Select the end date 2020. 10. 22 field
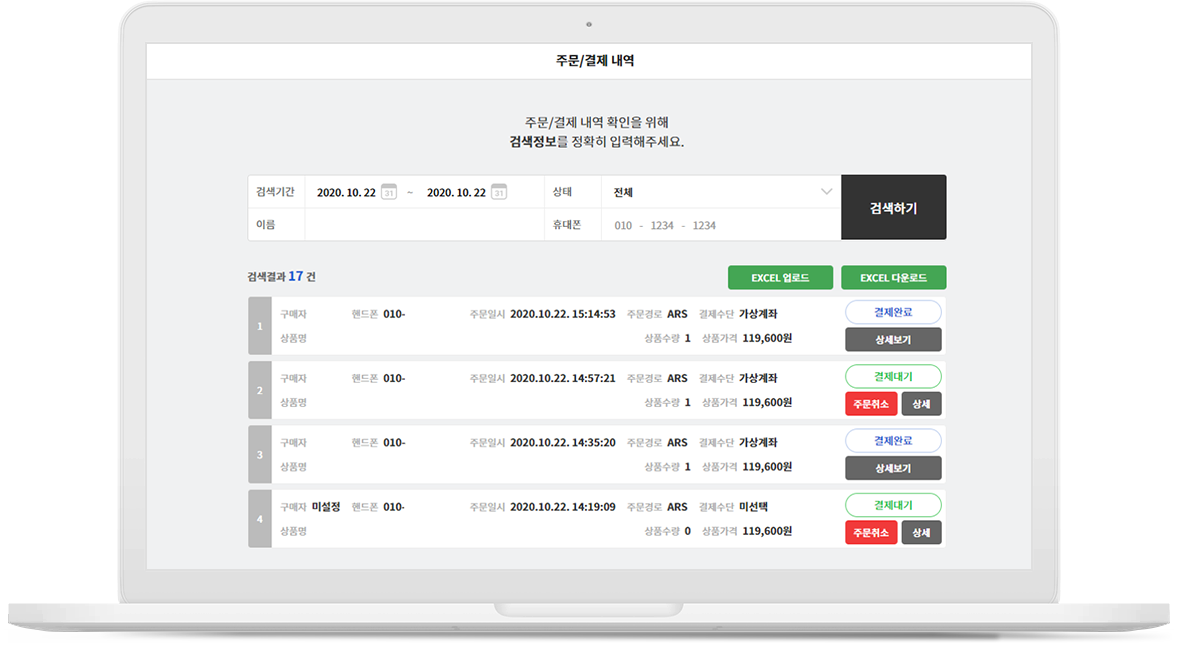This screenshot has height=650, width=1180. (456, 193)
